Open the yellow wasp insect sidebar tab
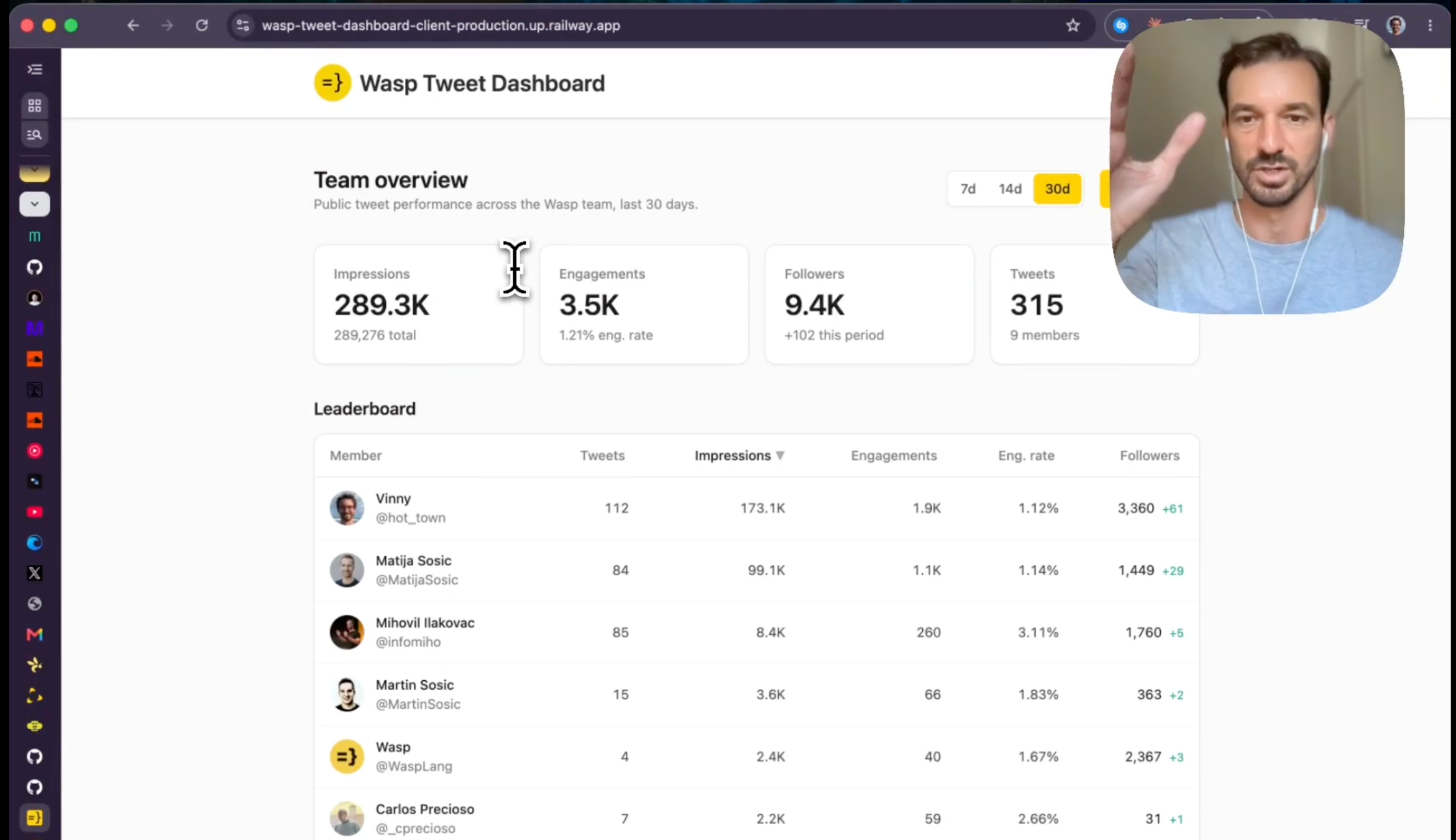1456x840 pixels. pos(35,665)
